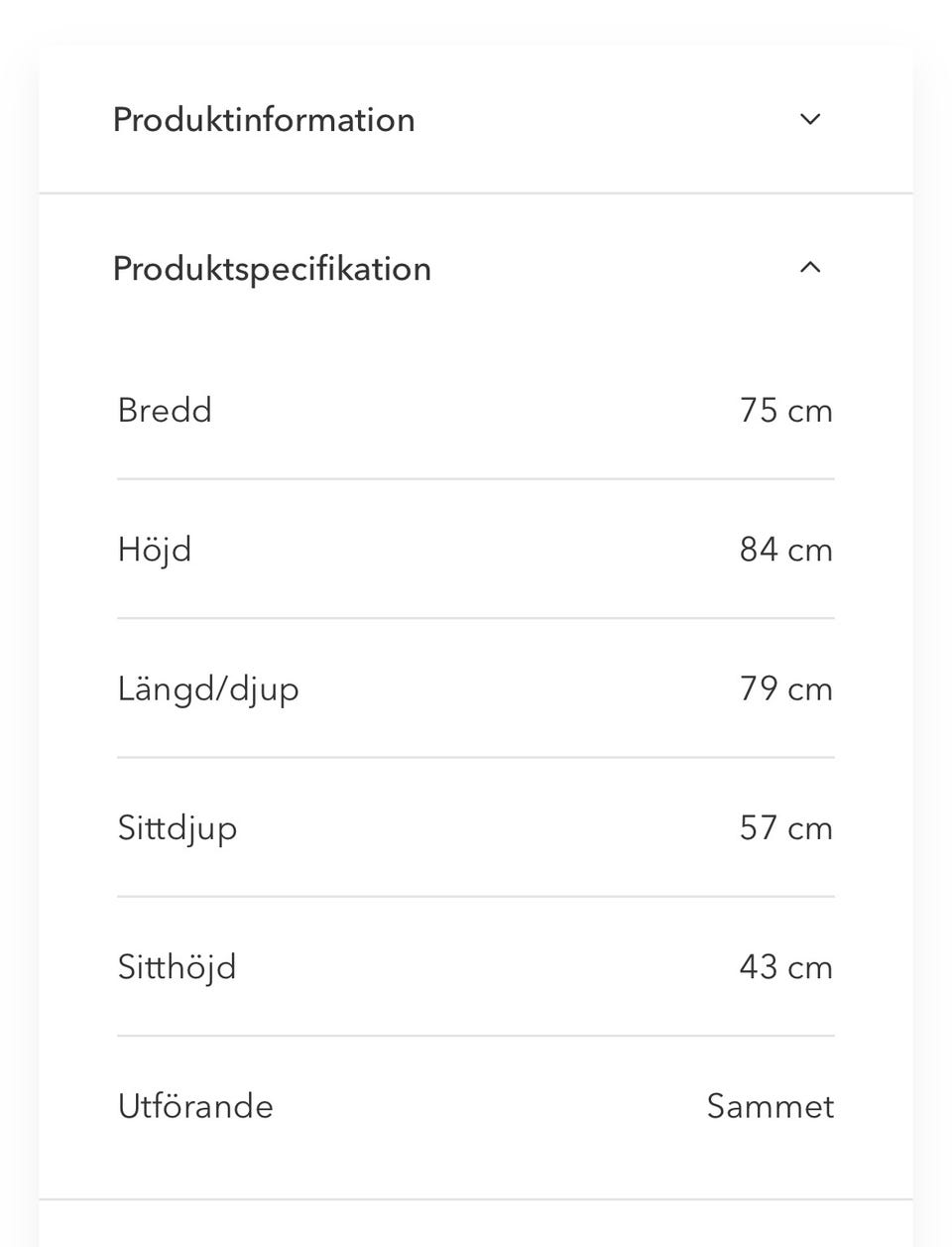Click the divider under Produktinformation section
The width and height of the screenshot is (952, 1247).
pos(476,193)
